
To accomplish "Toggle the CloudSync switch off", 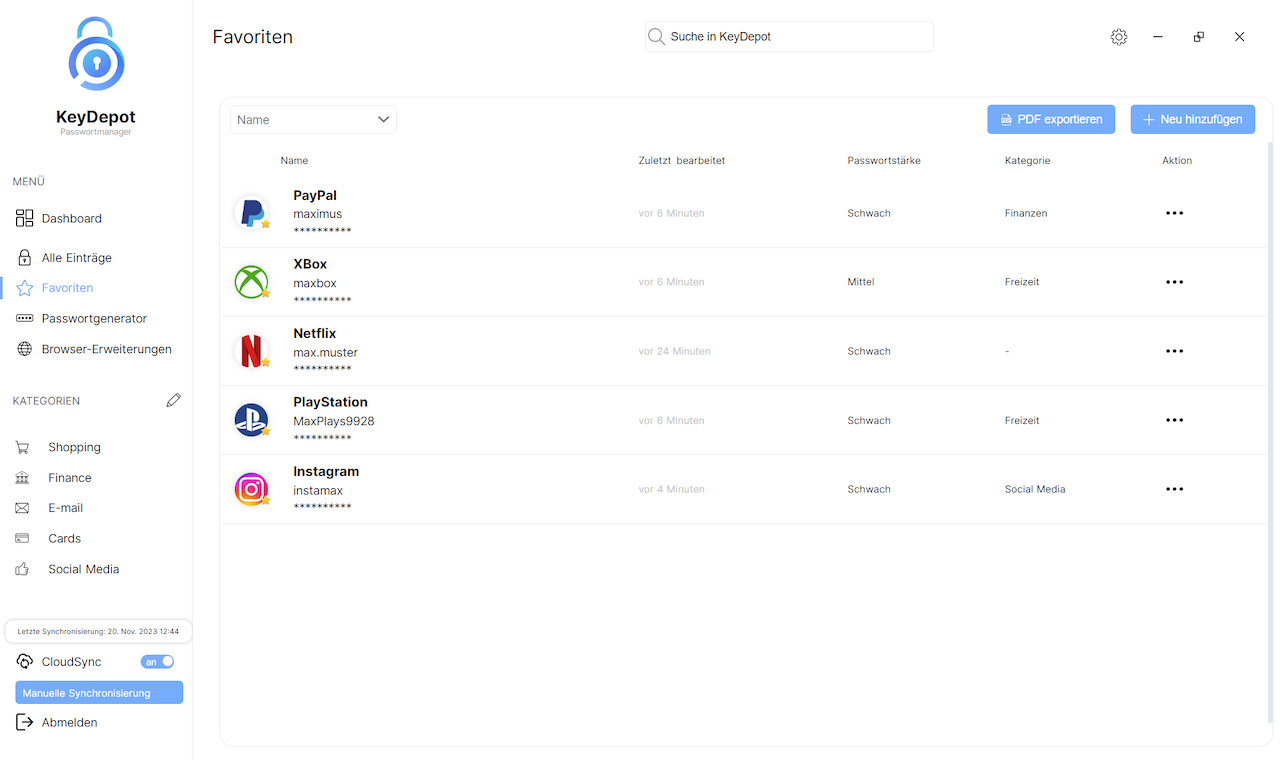I will click(x=158, y=662).
